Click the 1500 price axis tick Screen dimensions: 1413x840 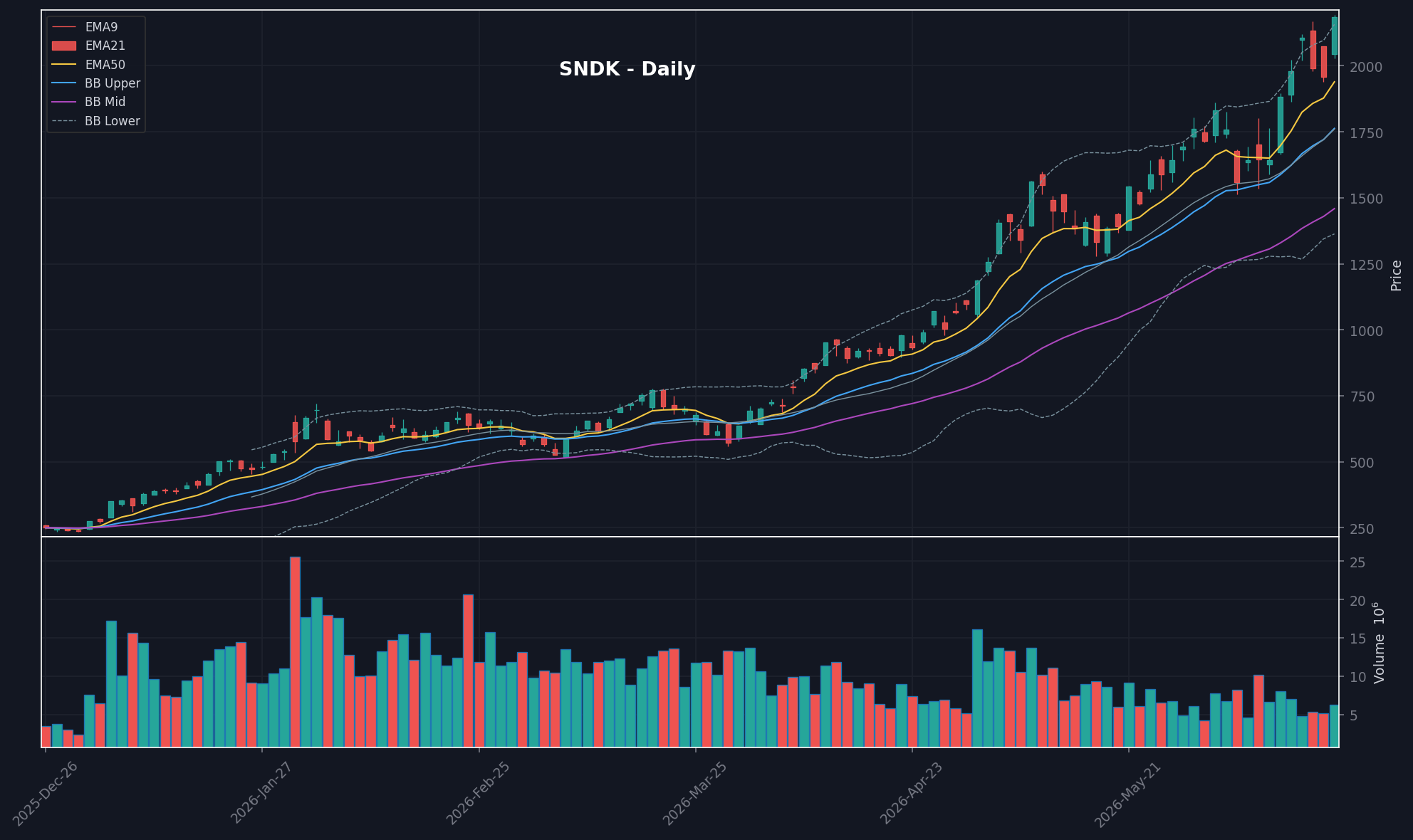(1366, 199)
